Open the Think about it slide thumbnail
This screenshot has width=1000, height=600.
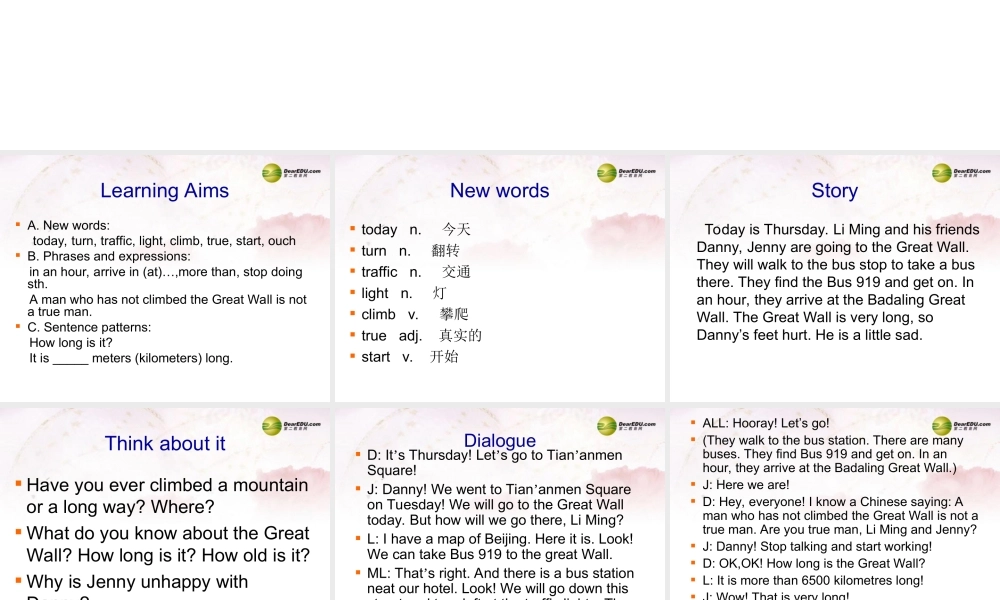(x=165, y=504)
